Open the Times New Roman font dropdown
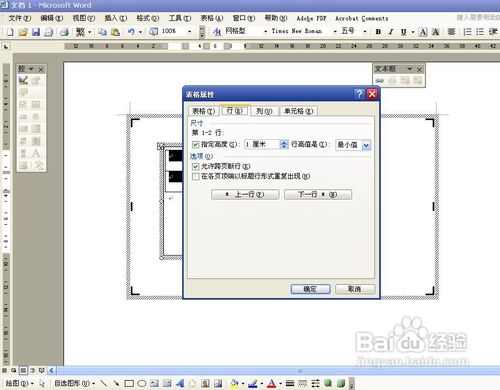 tap(335, 32)
